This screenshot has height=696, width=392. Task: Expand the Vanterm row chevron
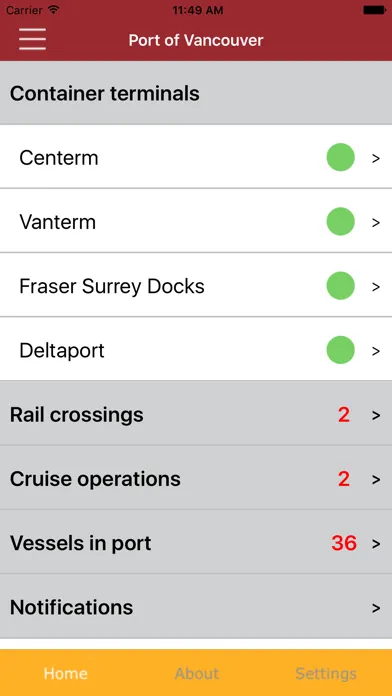376,223
